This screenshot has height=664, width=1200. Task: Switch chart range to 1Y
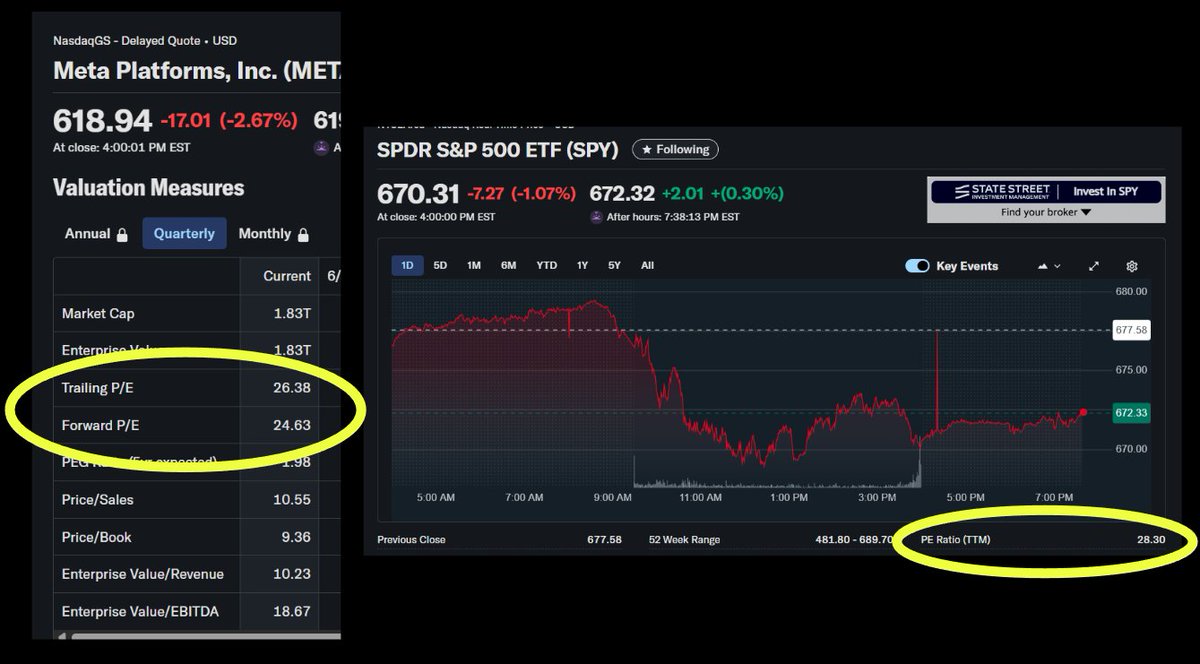point(582,265)
